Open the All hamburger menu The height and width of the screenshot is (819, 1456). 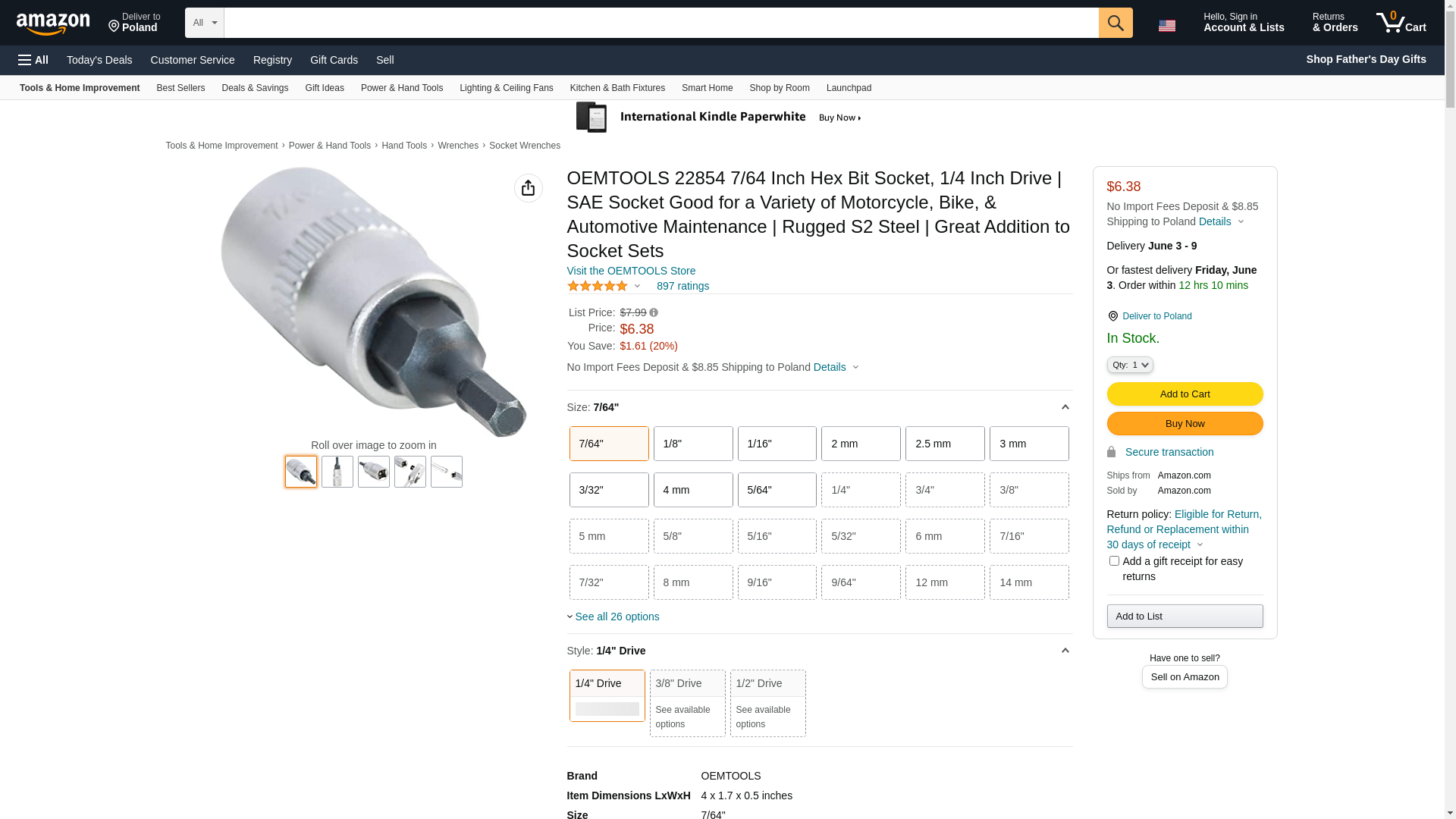point(33,60)
